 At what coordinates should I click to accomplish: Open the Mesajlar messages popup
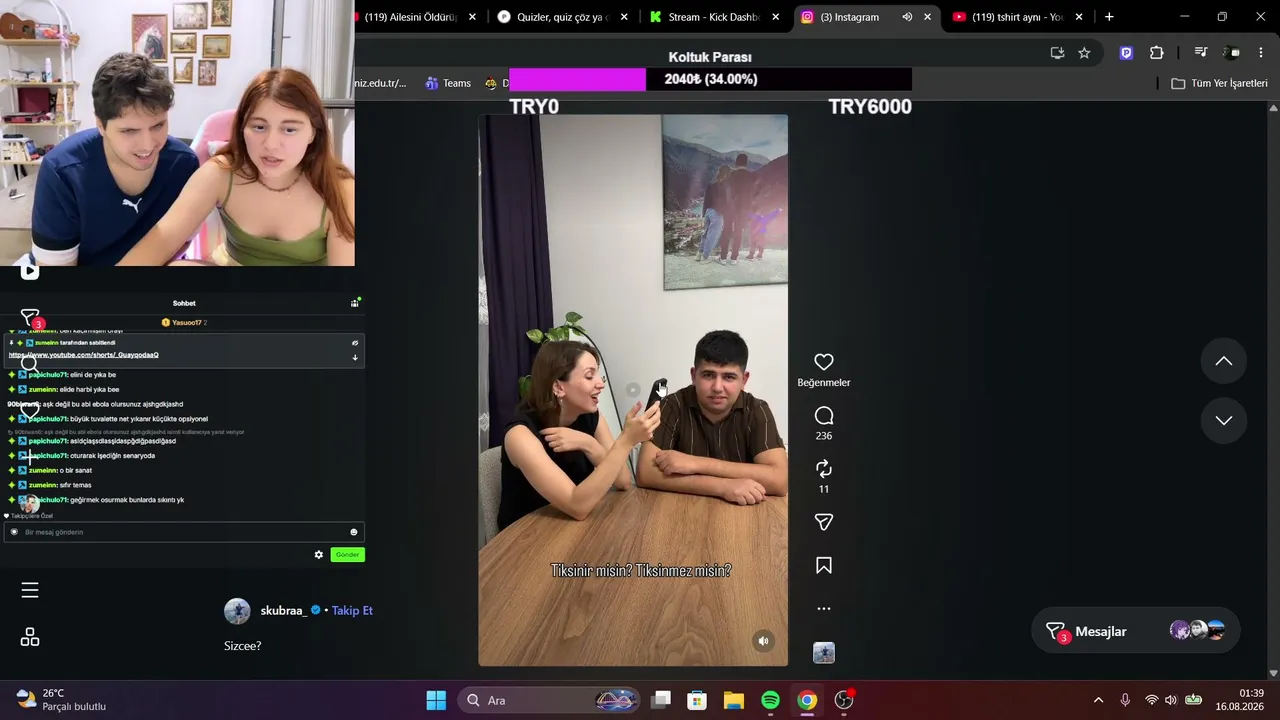point(1135,631)
